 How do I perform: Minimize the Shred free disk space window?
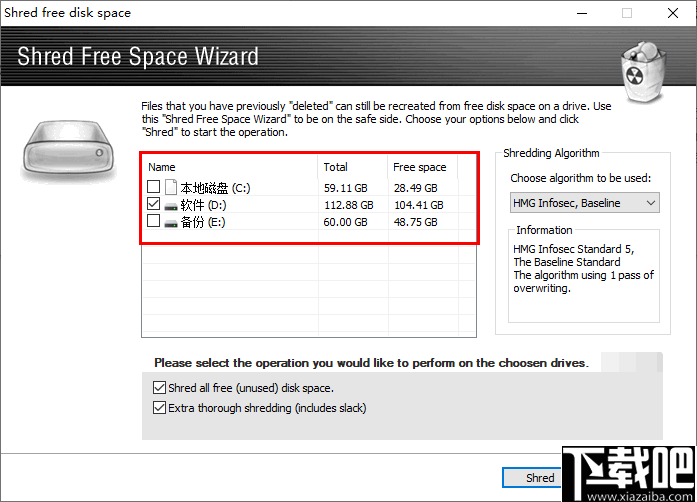(582, 13)
